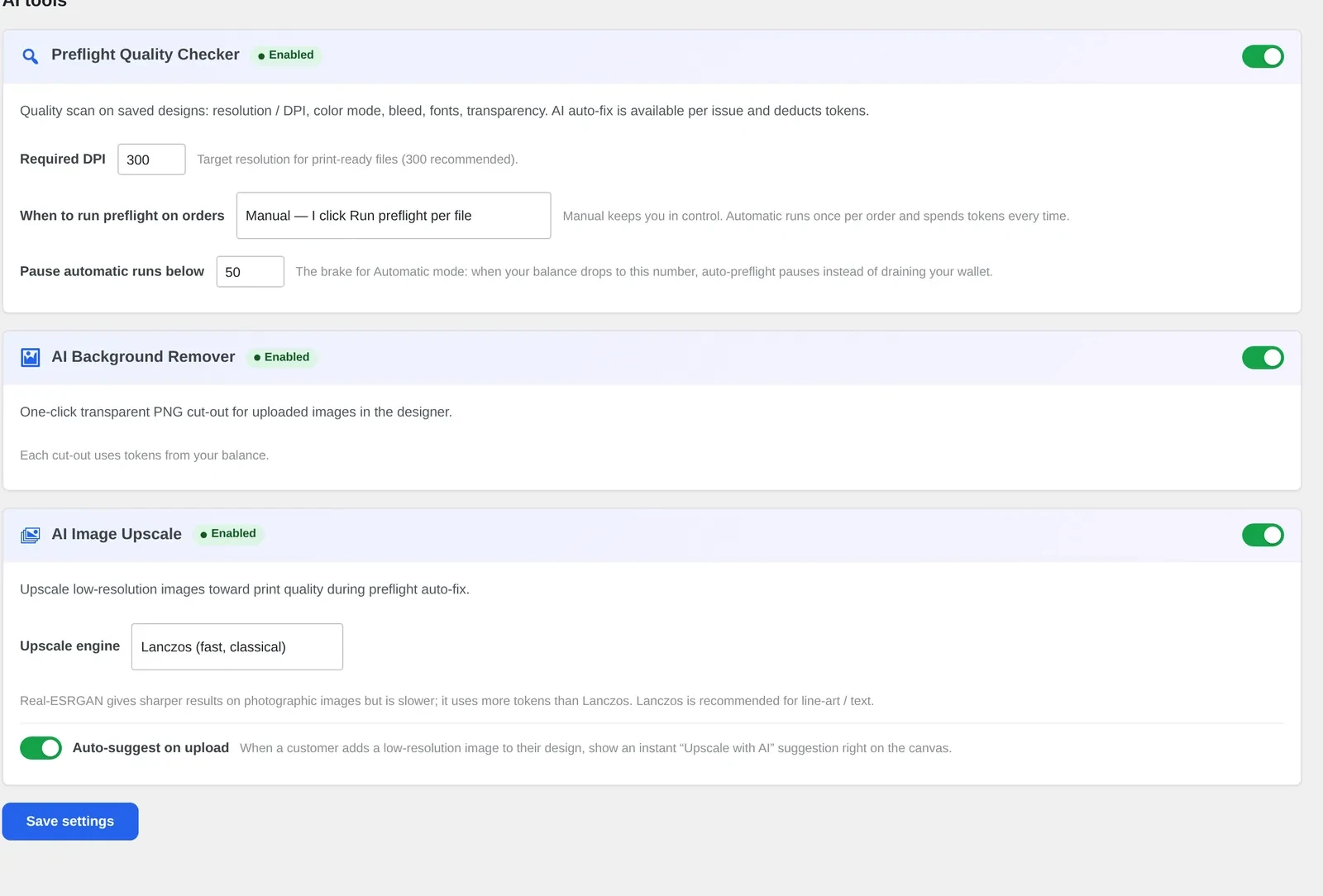Screen dimensions: 1323x896
Task: Click the Upscale engine label
Action: click(69, 646)
